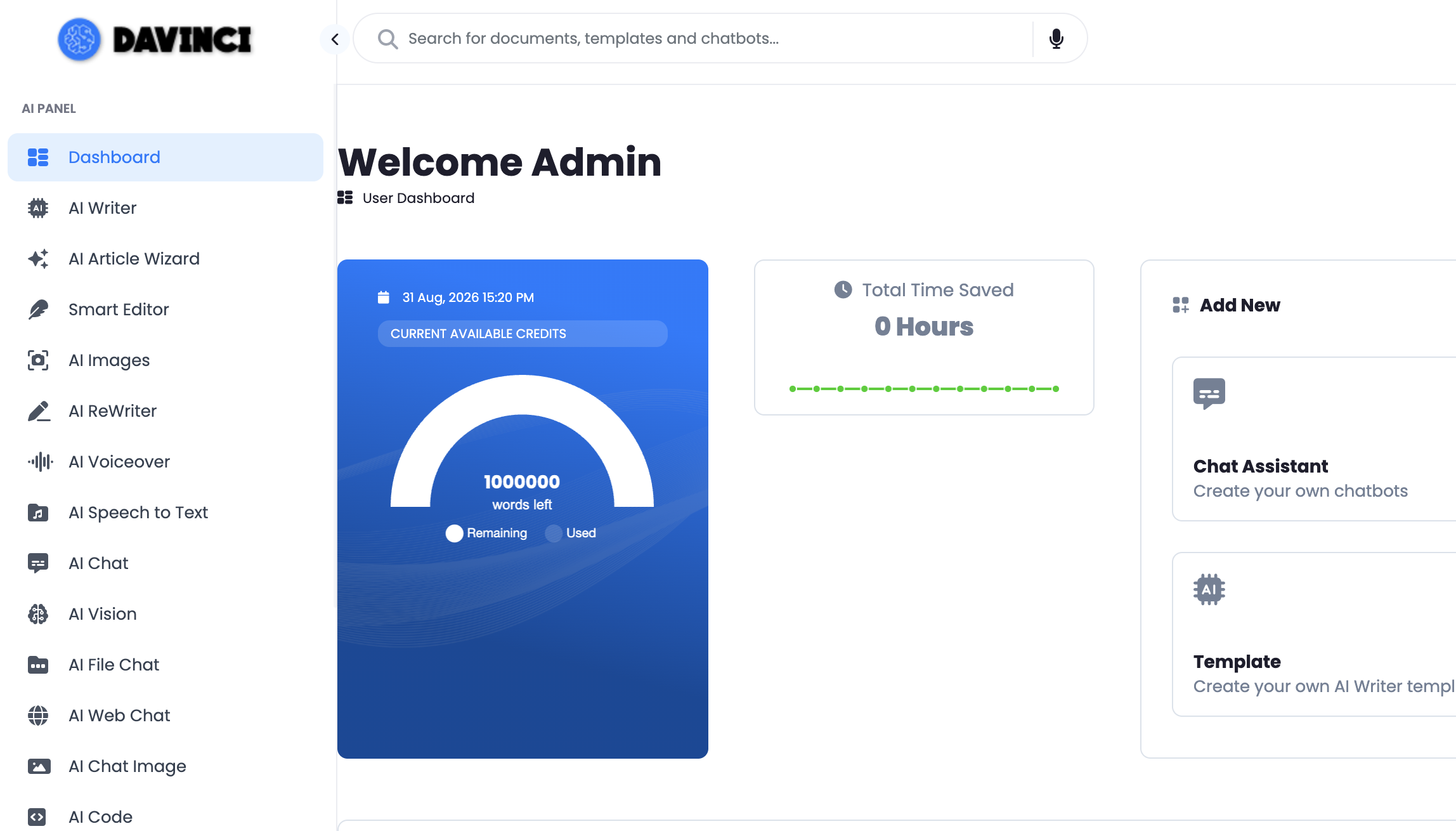Image resolution: width=1456 pixels, height=831 pixels.
Task: Open the AI Vision label
Action: [103, 614]
